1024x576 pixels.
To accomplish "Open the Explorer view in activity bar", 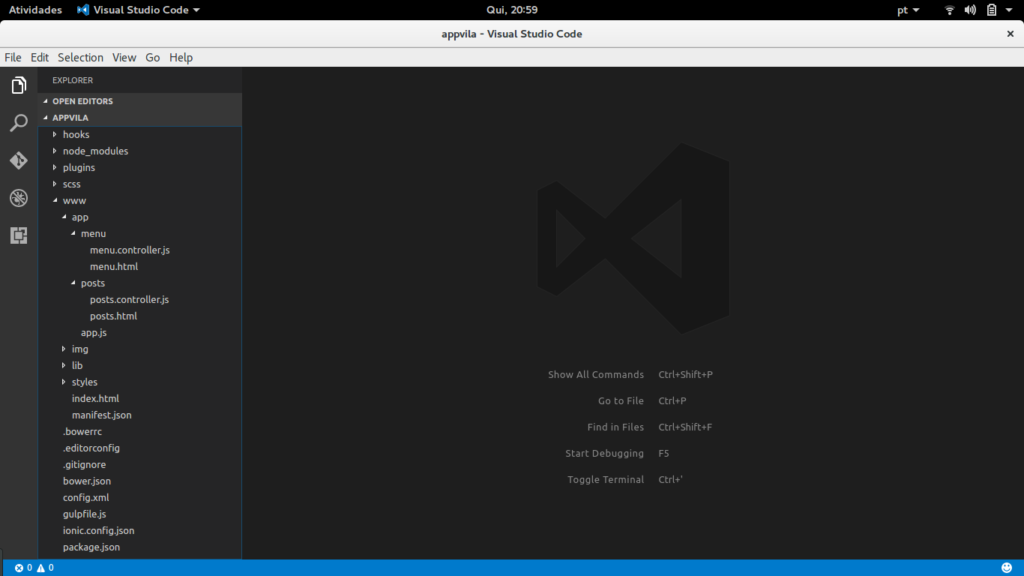I will click(18, 86).
